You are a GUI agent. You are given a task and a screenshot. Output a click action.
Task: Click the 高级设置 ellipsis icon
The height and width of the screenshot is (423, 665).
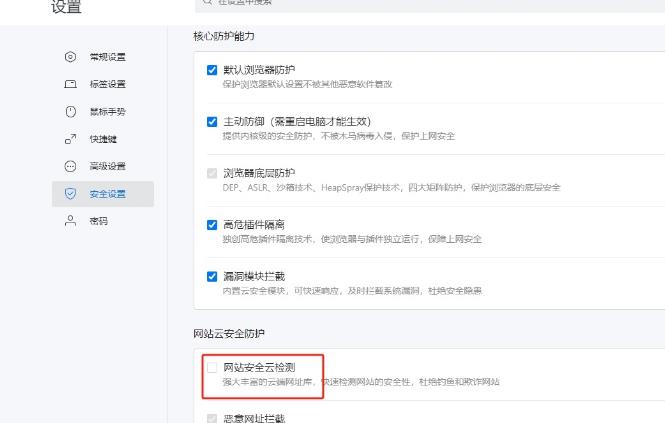pos(70,166)
